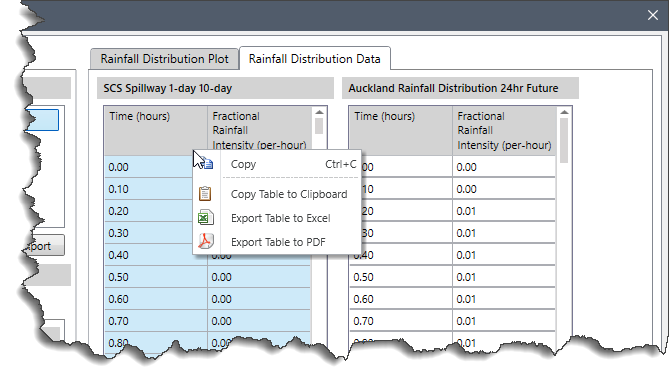Viewport: 669px width, 380px height.
Task: Close the dialog window
Action: (x=652, y=15)
